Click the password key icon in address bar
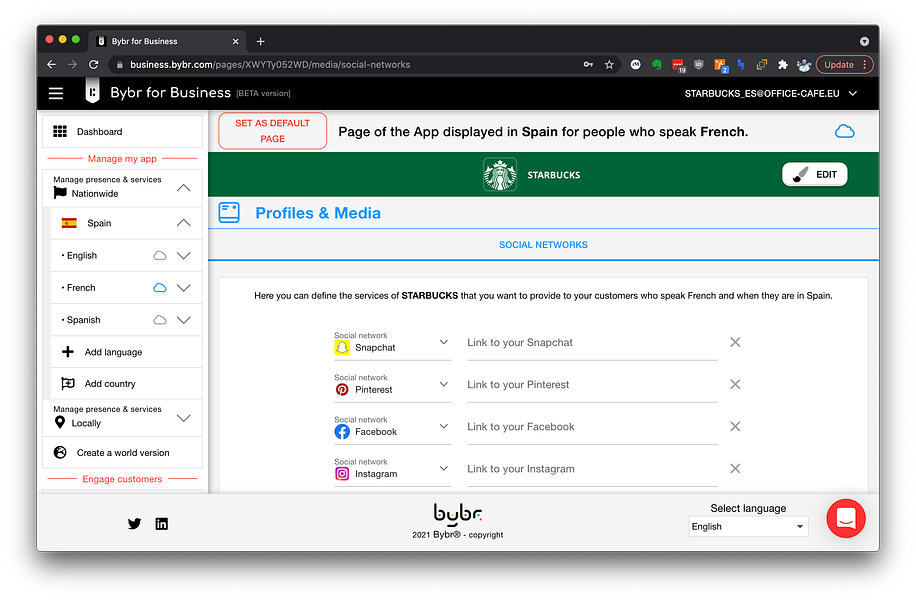The width and height of the screenshot is (916, 600). pyautogui.click(x=588, y=65)
